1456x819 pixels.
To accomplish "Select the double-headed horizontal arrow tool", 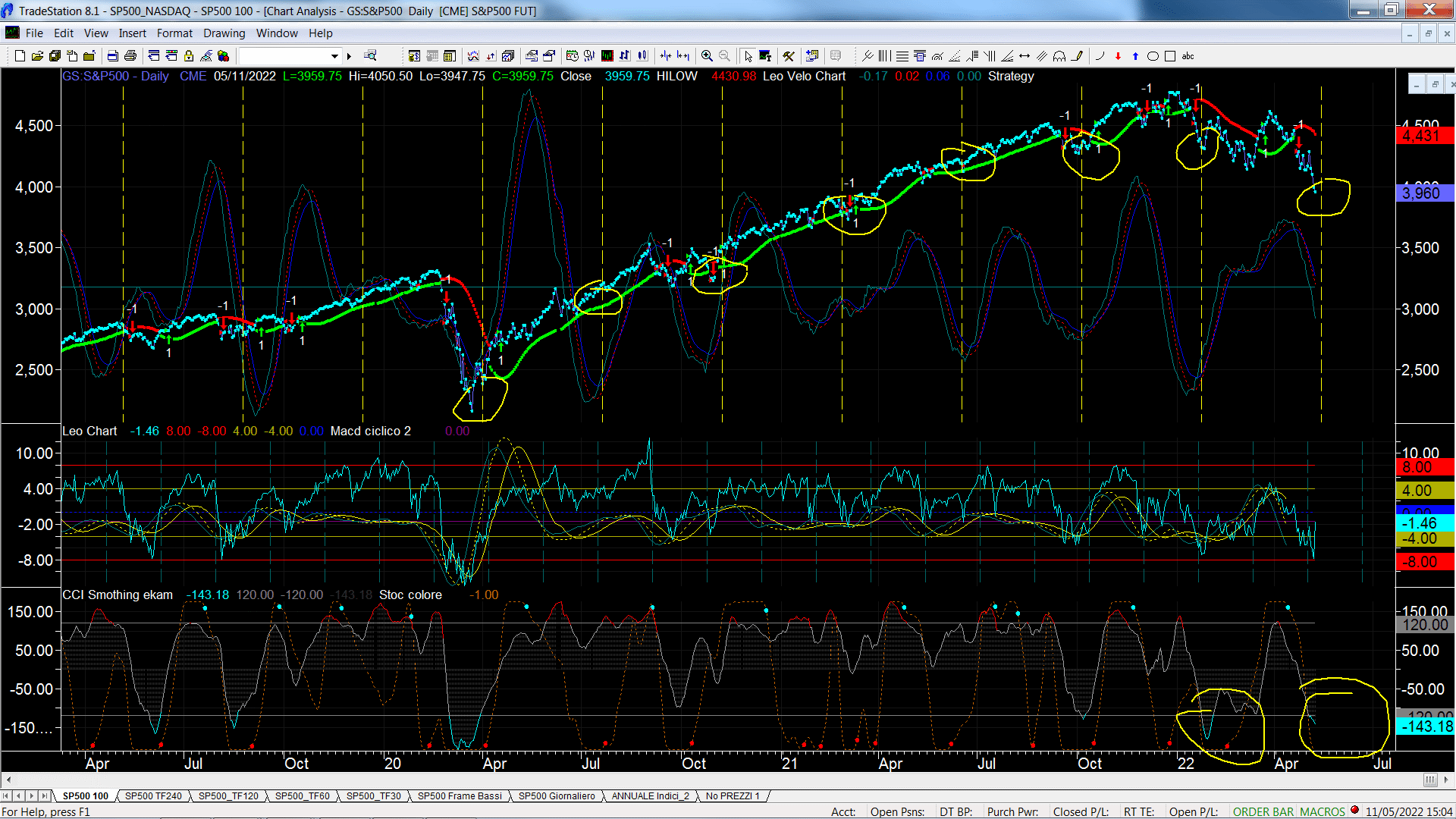I will 1025,56.
